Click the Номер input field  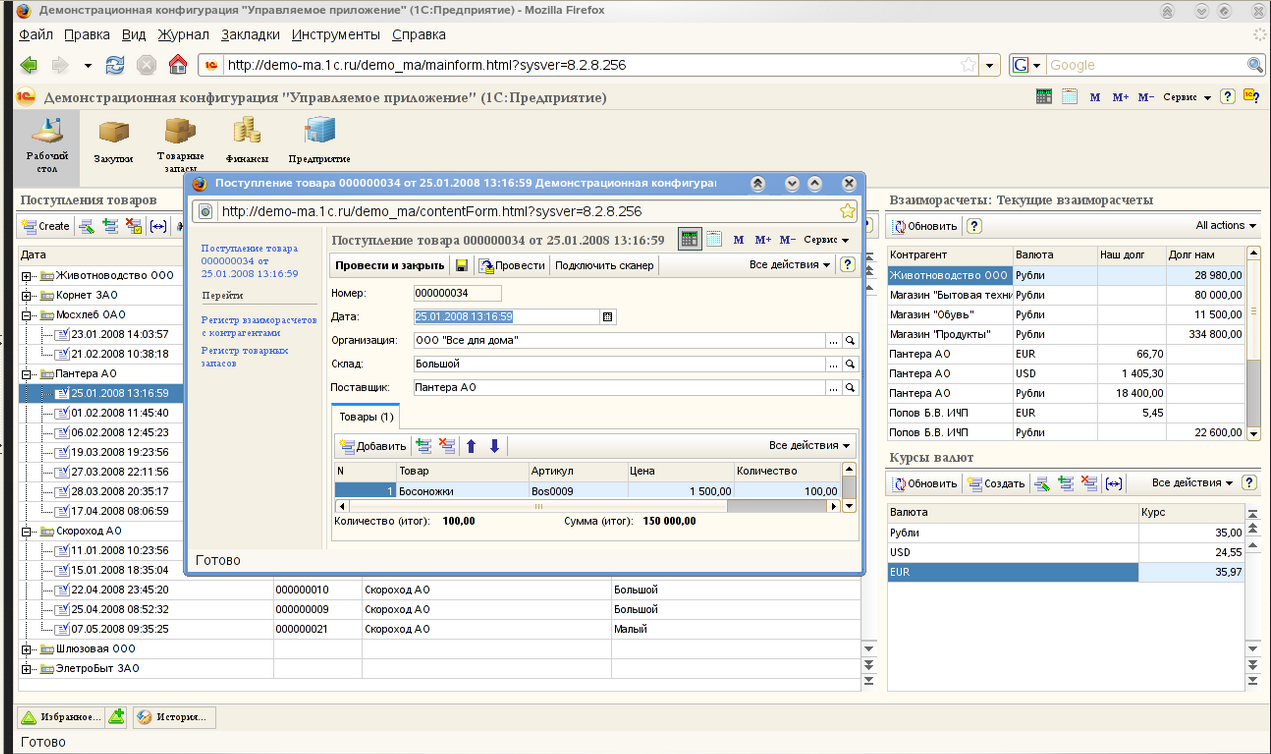coord(458,293)
